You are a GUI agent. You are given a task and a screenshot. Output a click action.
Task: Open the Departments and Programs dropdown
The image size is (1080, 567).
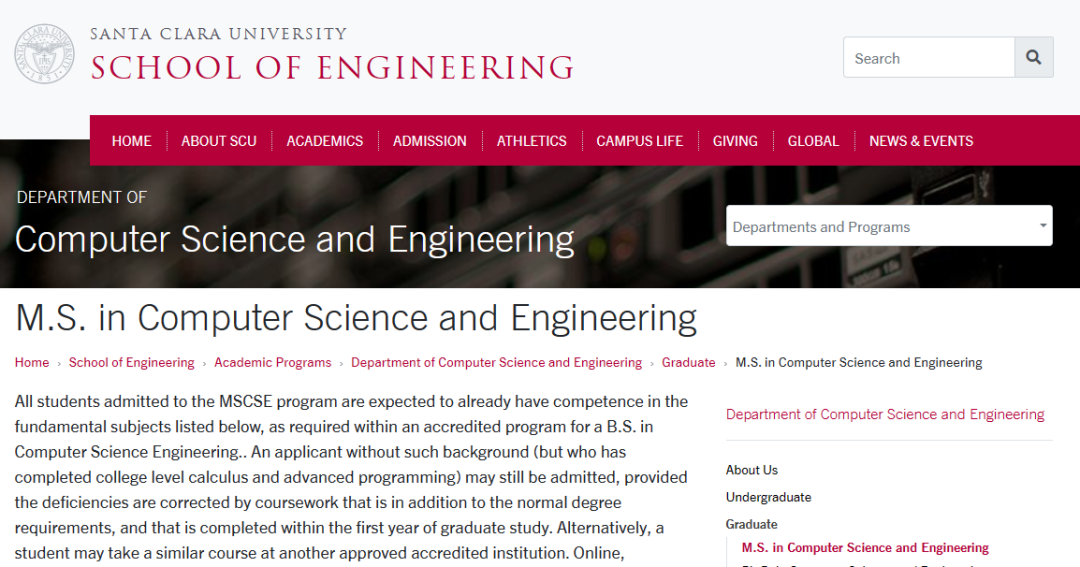889,227
